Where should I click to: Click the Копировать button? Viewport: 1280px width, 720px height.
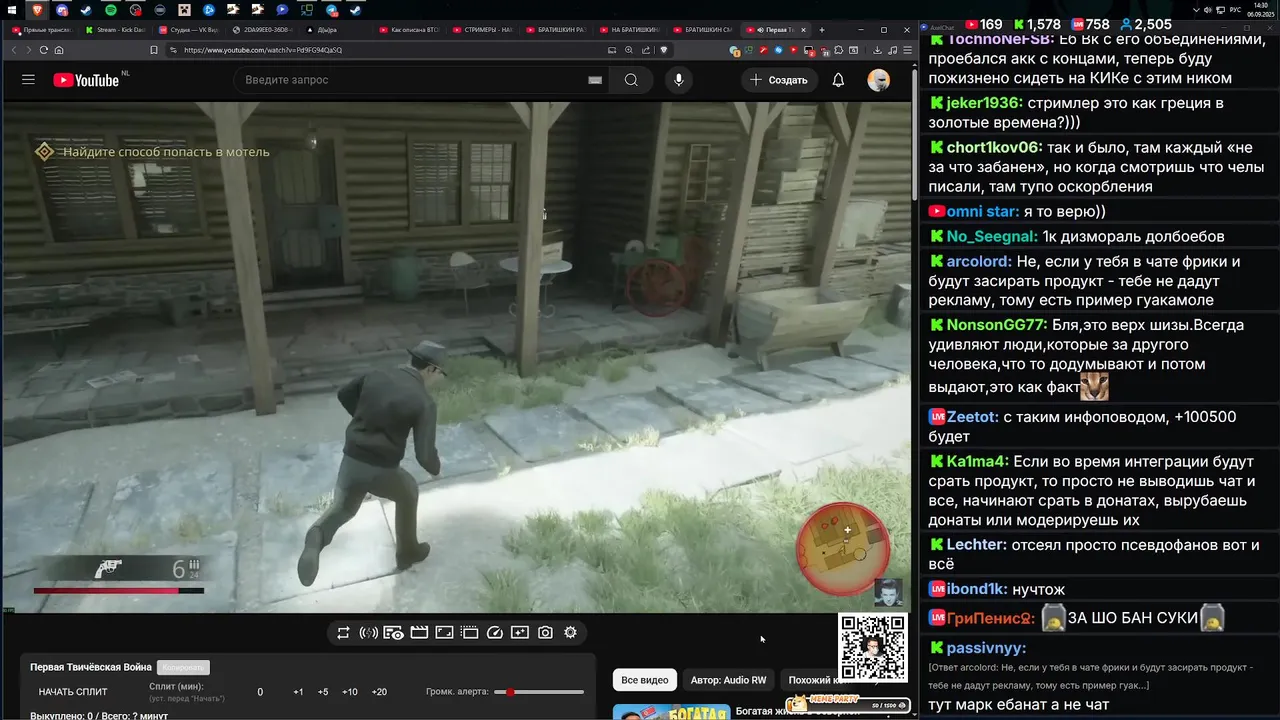(x=183, y=667)
